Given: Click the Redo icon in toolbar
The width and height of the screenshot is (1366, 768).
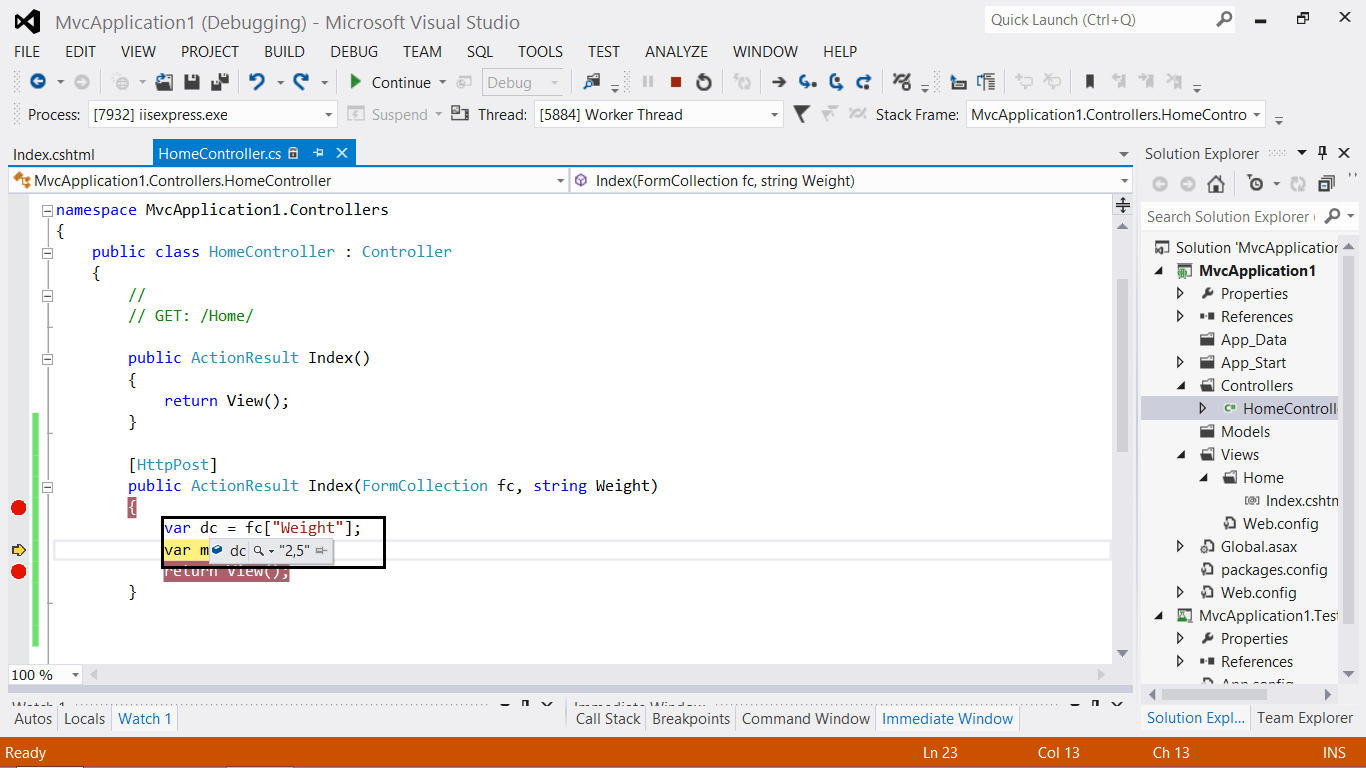Looking at the screenshot, I should pos(301,82).
